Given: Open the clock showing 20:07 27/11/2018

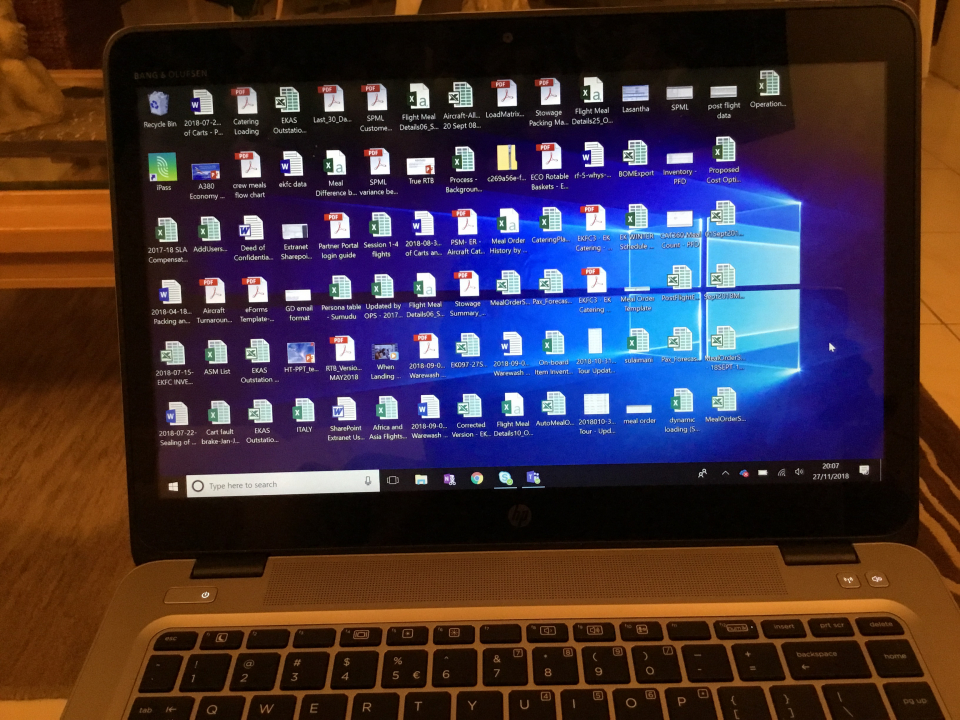Looking at the screenshot, I should [830, 471].
